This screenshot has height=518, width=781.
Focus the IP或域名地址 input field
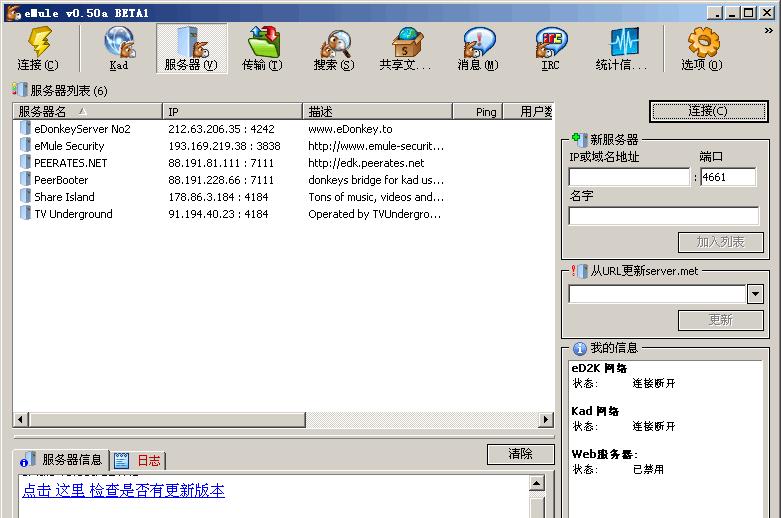tap(630, 177)
